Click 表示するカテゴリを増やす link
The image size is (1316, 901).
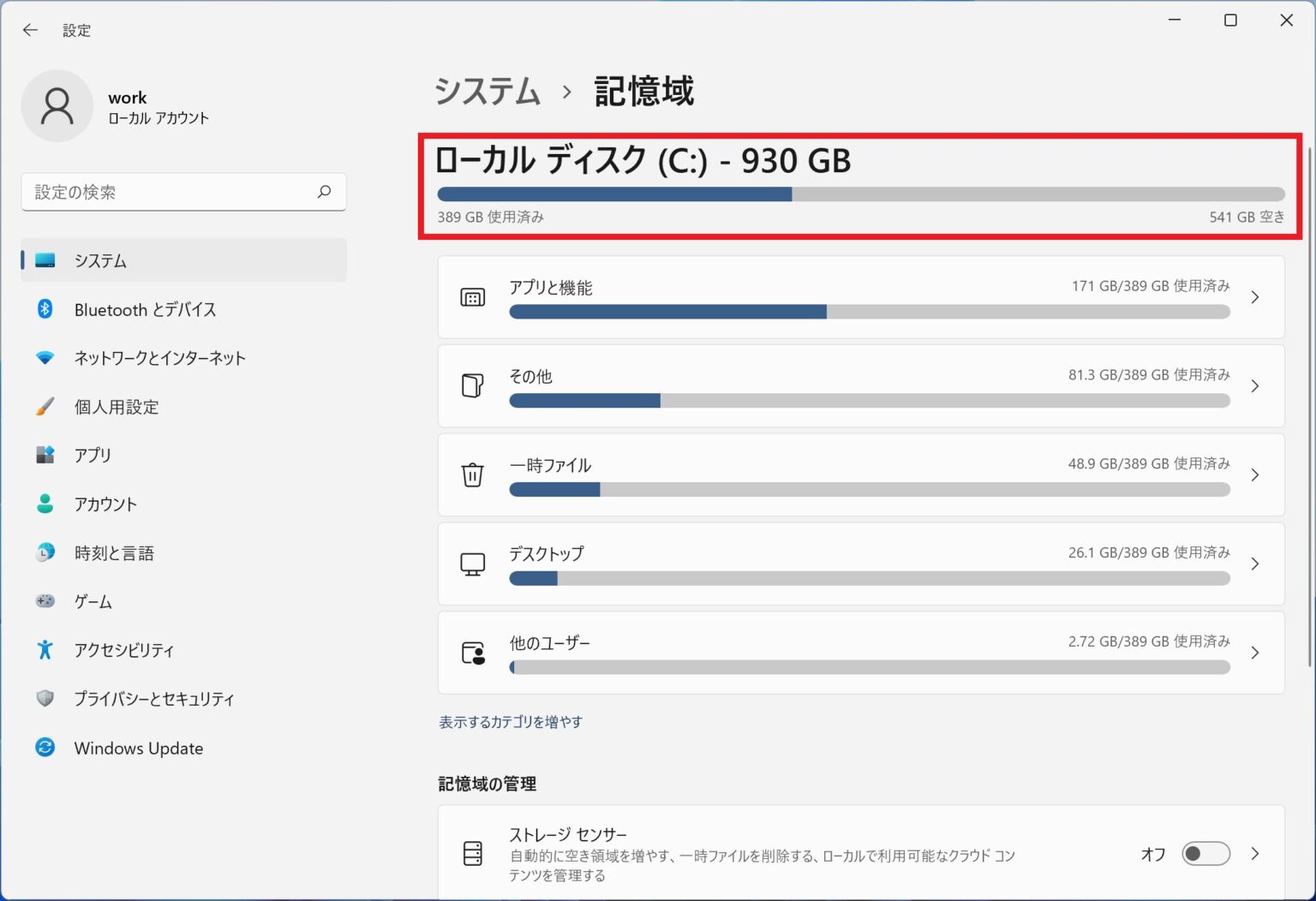pyautogui.click(x=510, y=721)
